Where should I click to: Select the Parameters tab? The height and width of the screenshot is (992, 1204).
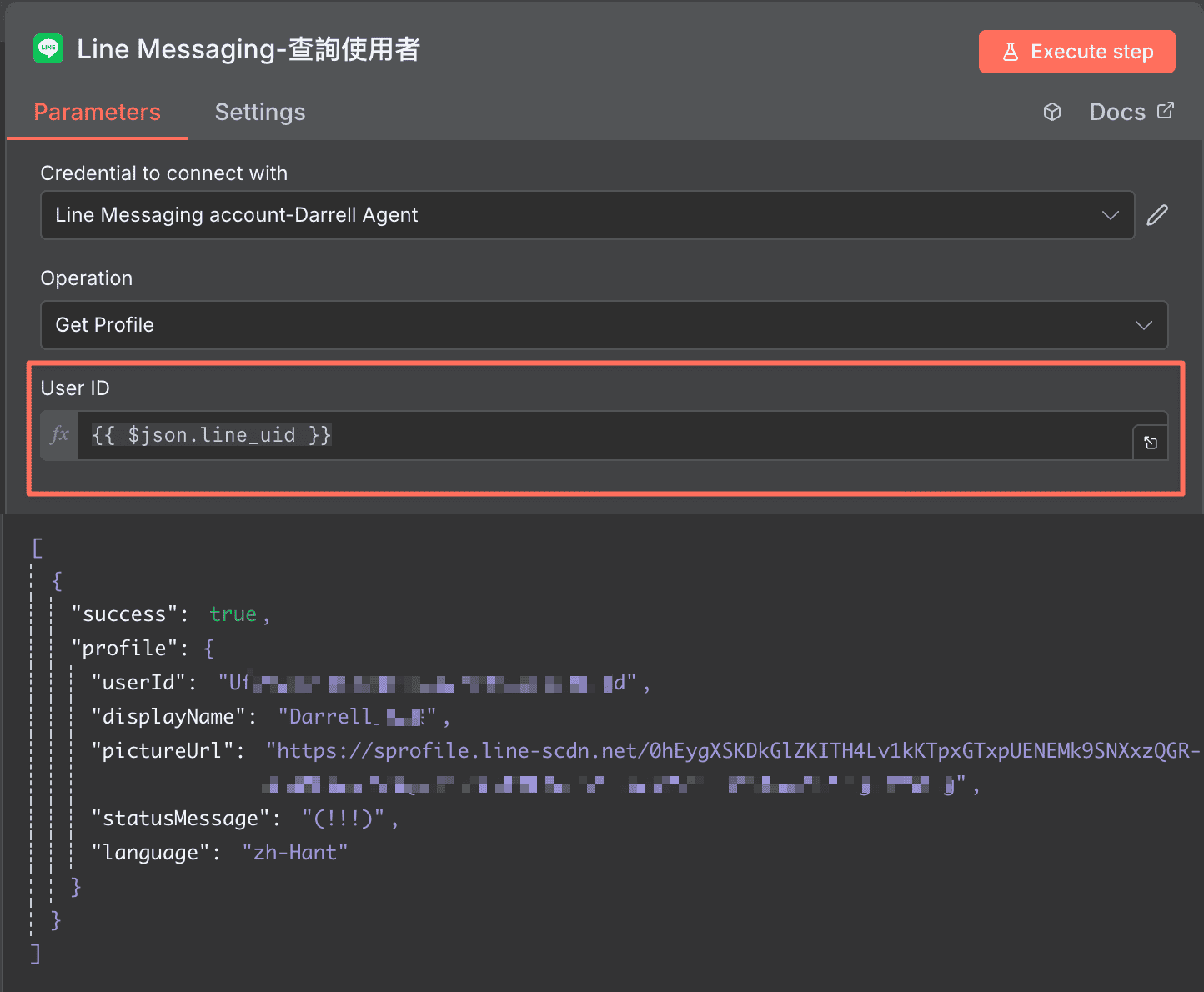coord(97,112)
